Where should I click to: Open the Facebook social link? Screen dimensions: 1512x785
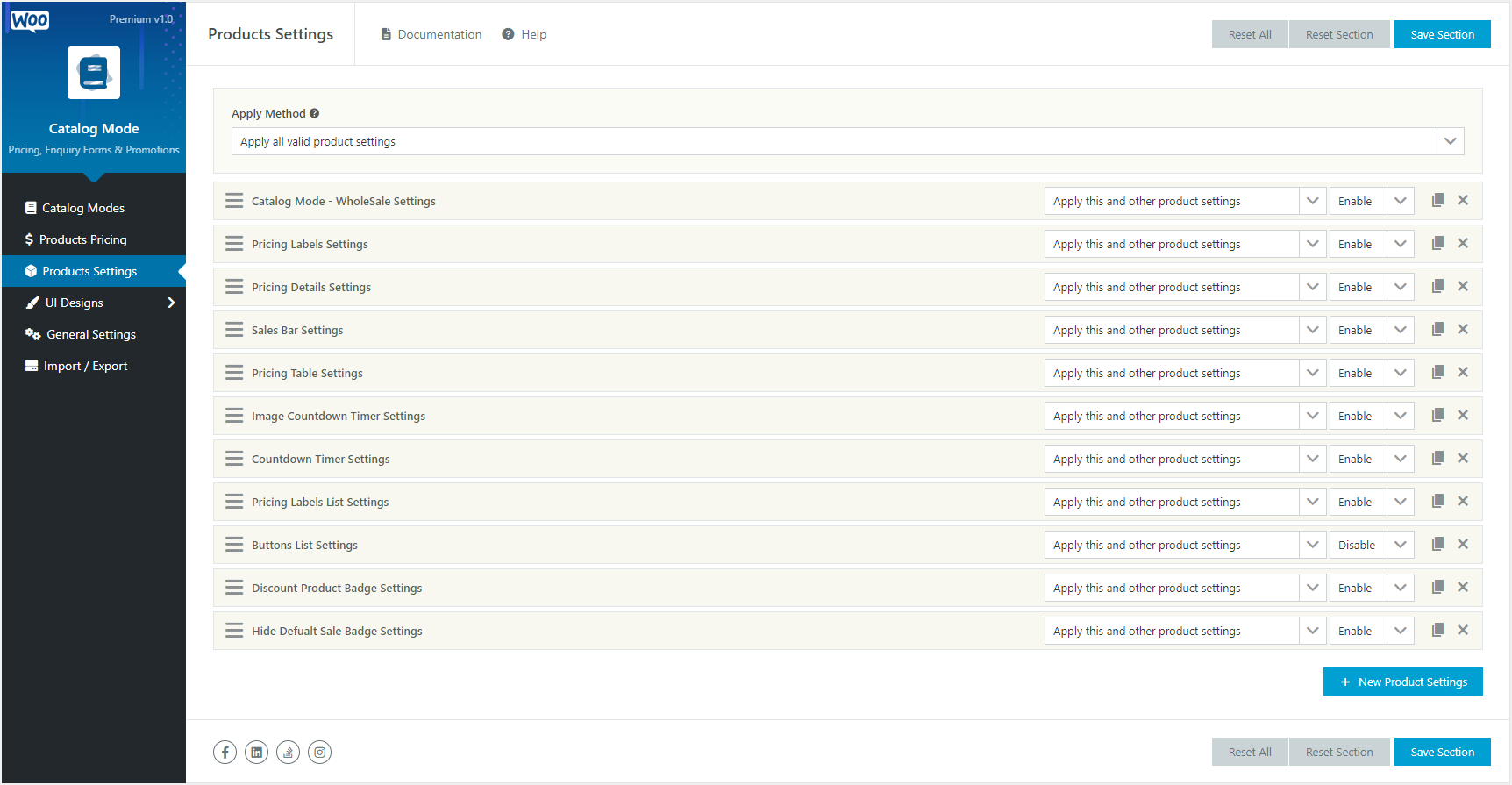point(225,752)
